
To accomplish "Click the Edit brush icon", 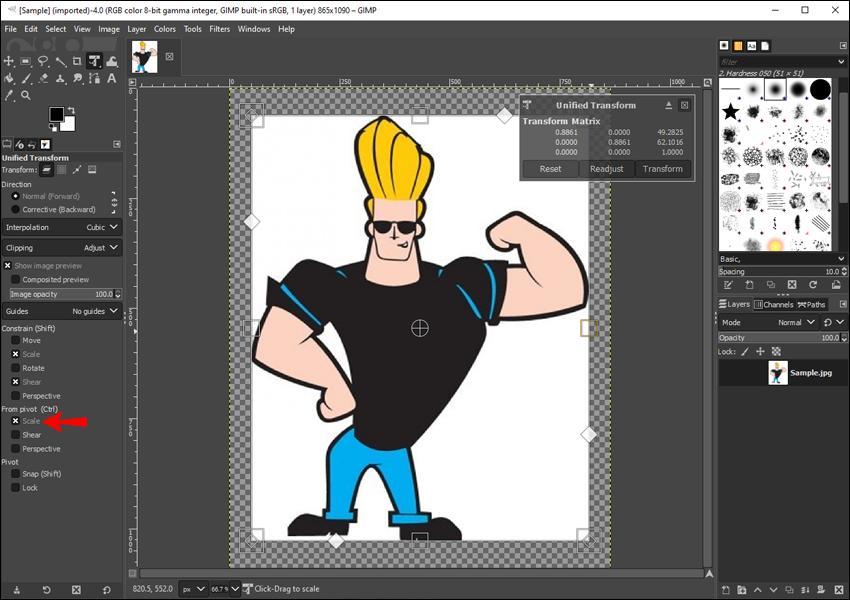I will tap(729, 285).
